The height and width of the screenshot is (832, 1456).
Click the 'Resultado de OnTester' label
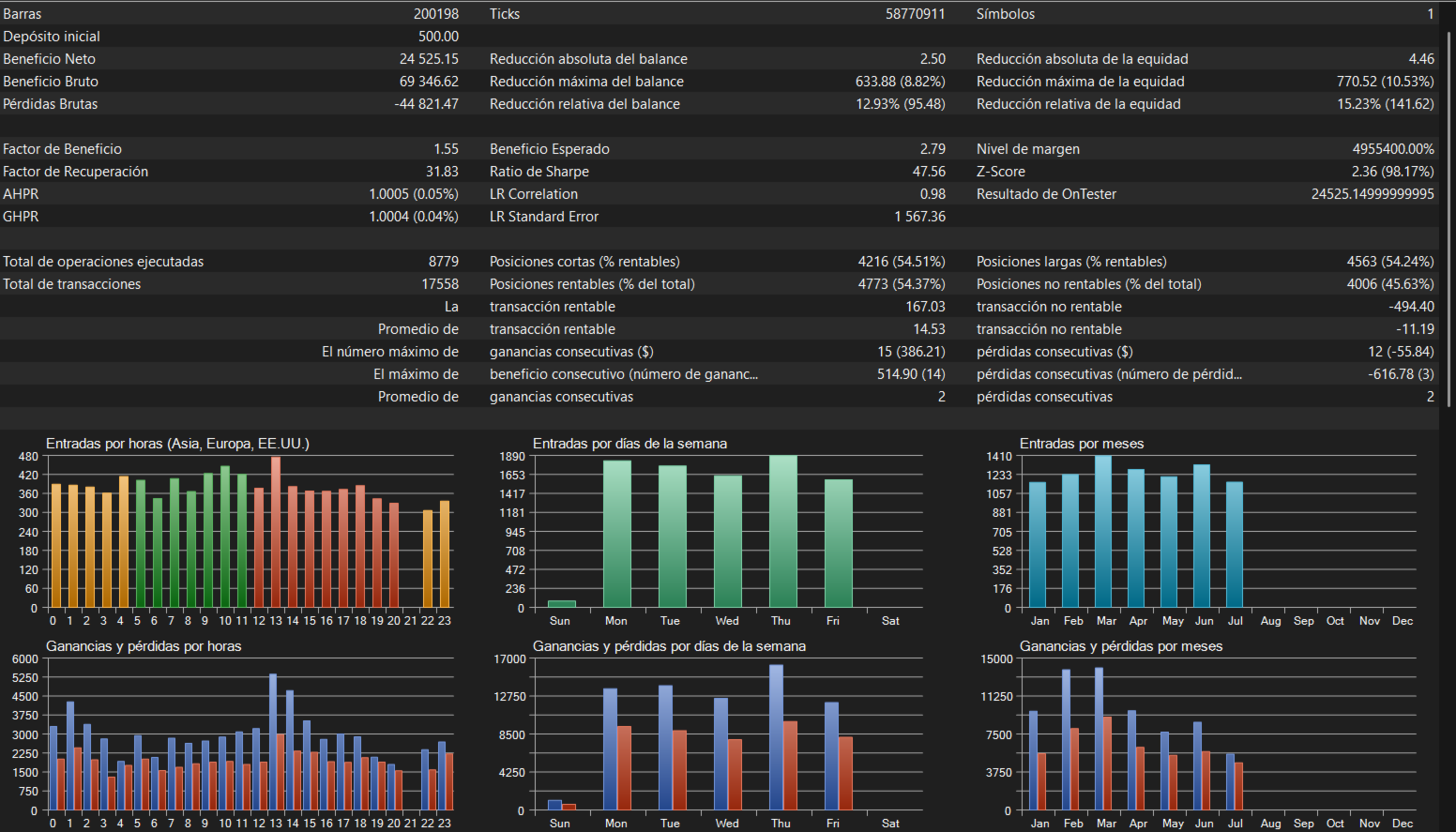tap(1047, 194)
